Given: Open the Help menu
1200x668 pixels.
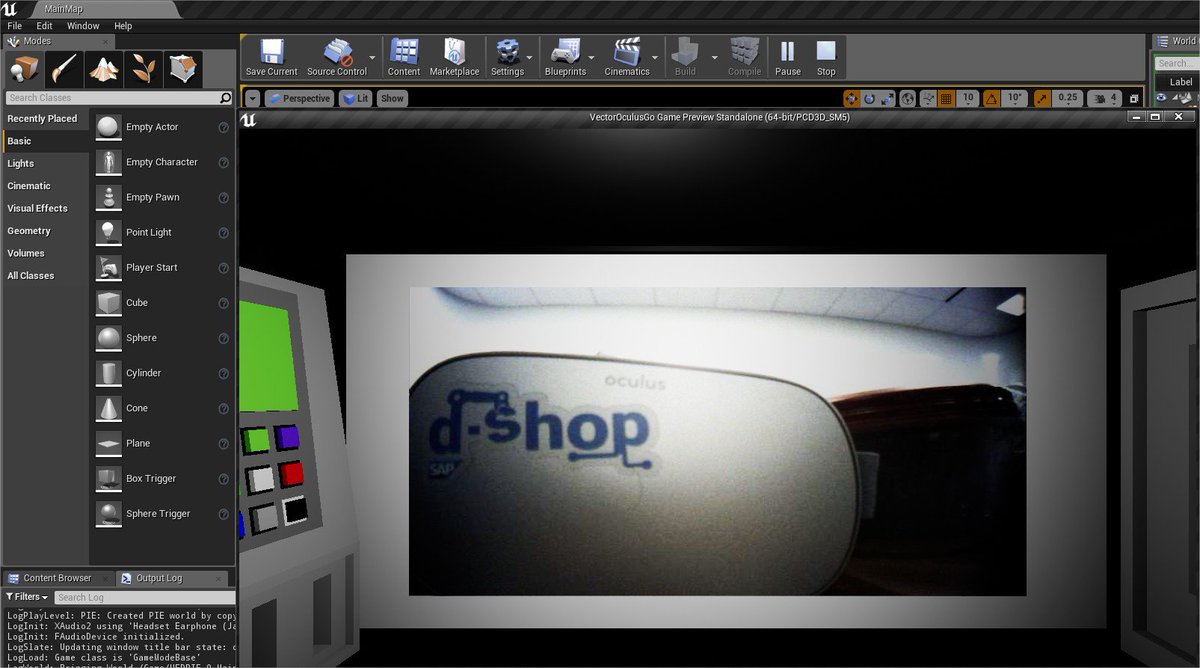Looking at the screenshot, I should pos(123,25).
